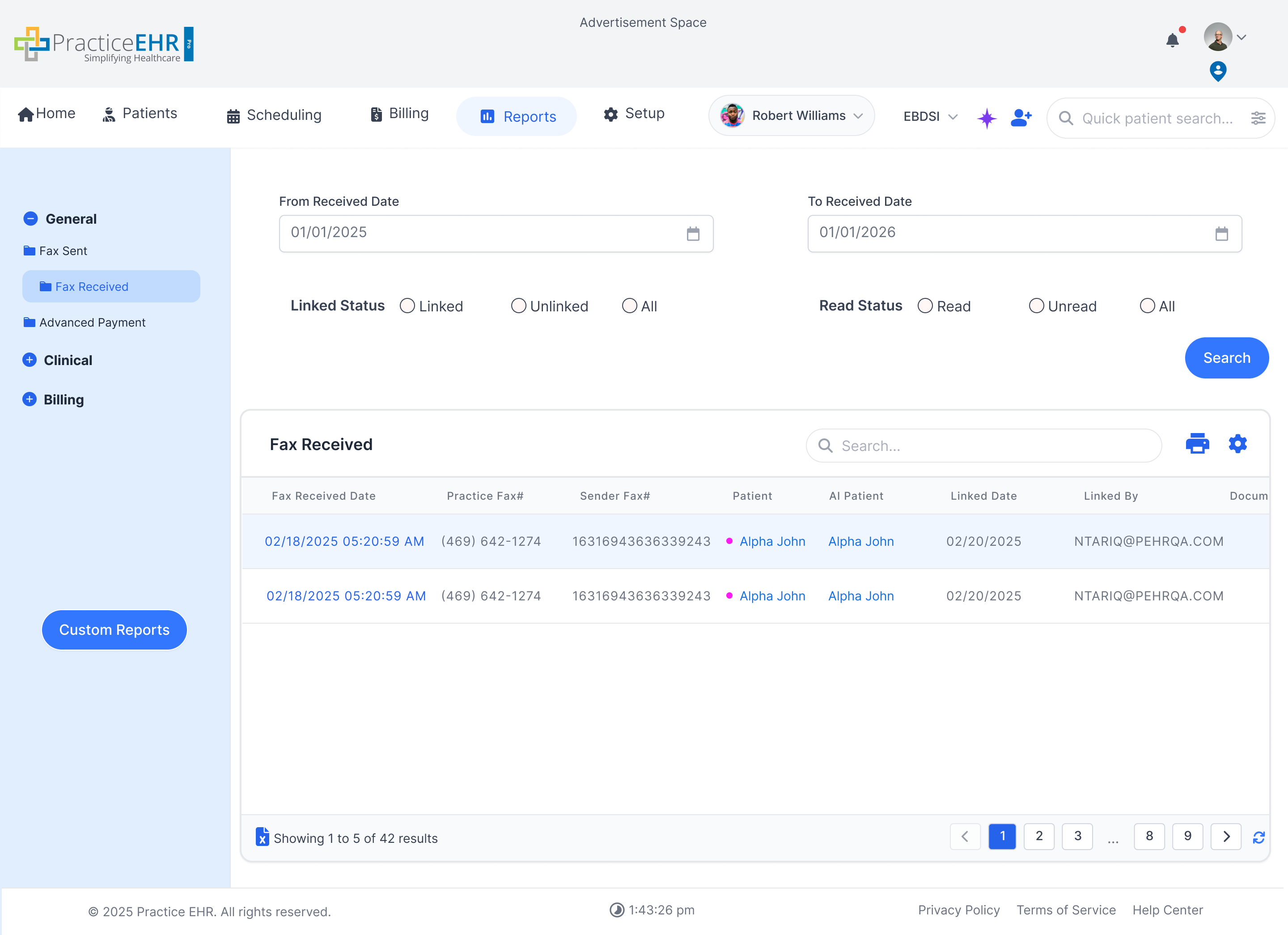Open Robert Williams provider dropdown
This screenshot has width=1288, height=935.
[791, 116]
